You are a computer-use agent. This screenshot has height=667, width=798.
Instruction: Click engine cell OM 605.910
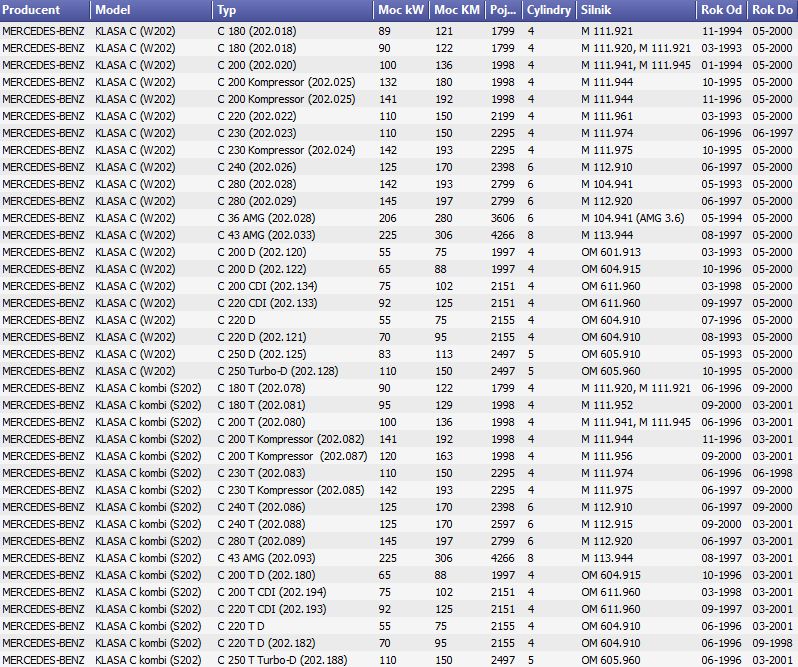tap(611, 354)
